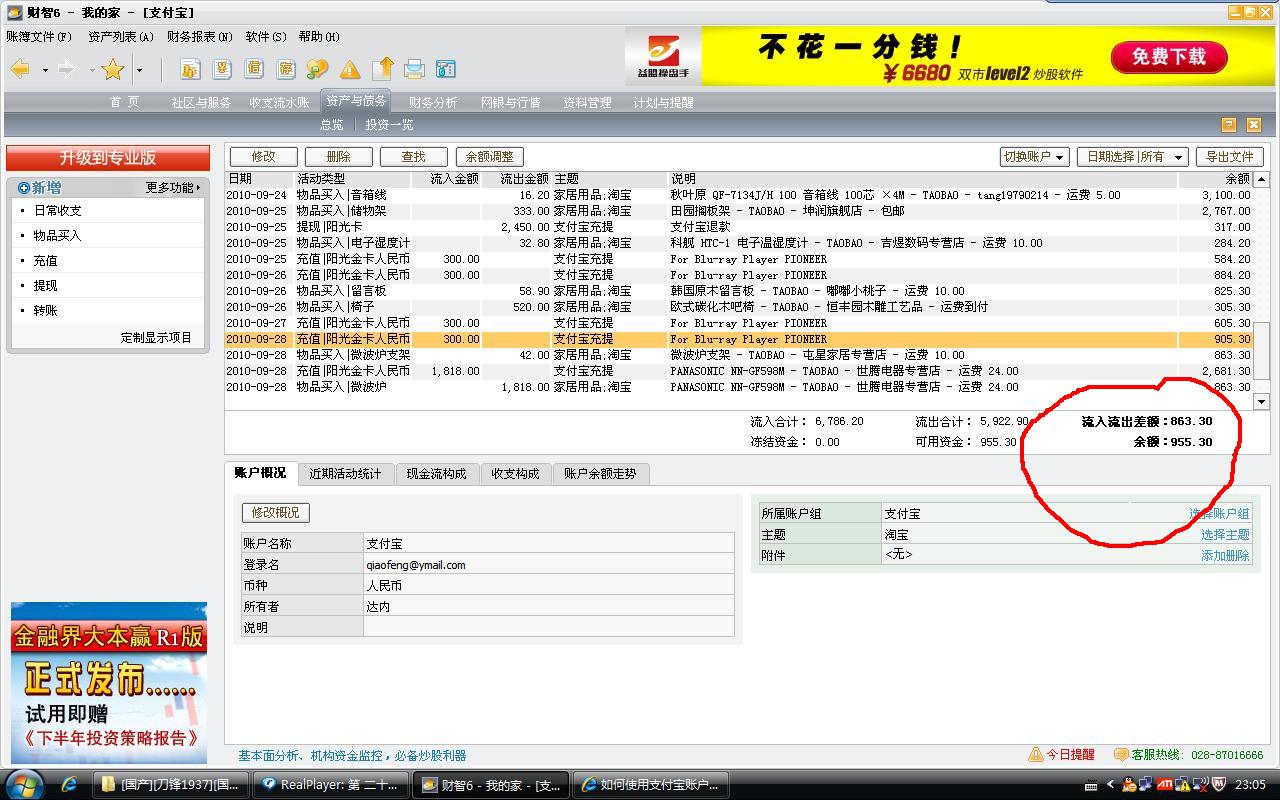Open the 资产列表(A) menu
1280x800 pixels.
(121, 37)
